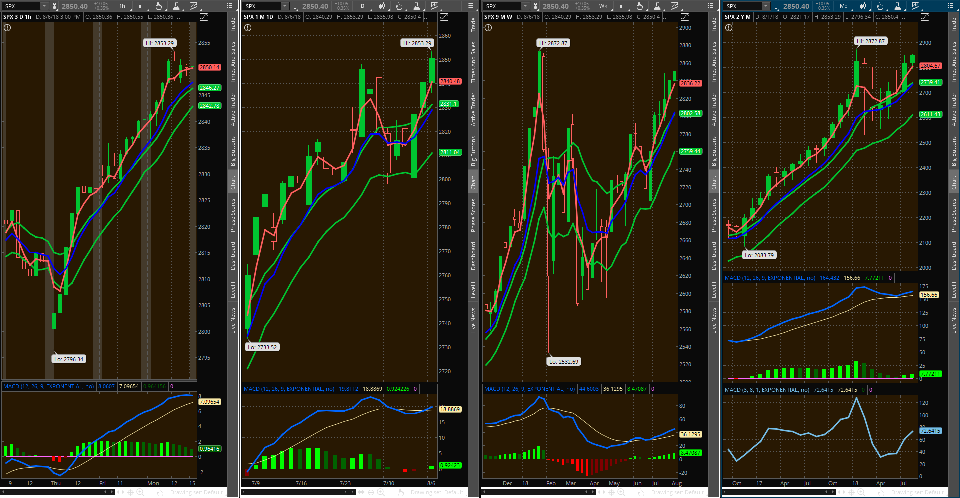Viewport: 960px width, 498px height.
Task: Expand symbol dropdown arrow on SPX 5 D 1h chart
Action: pyautogui.click(x=45, y=6)
